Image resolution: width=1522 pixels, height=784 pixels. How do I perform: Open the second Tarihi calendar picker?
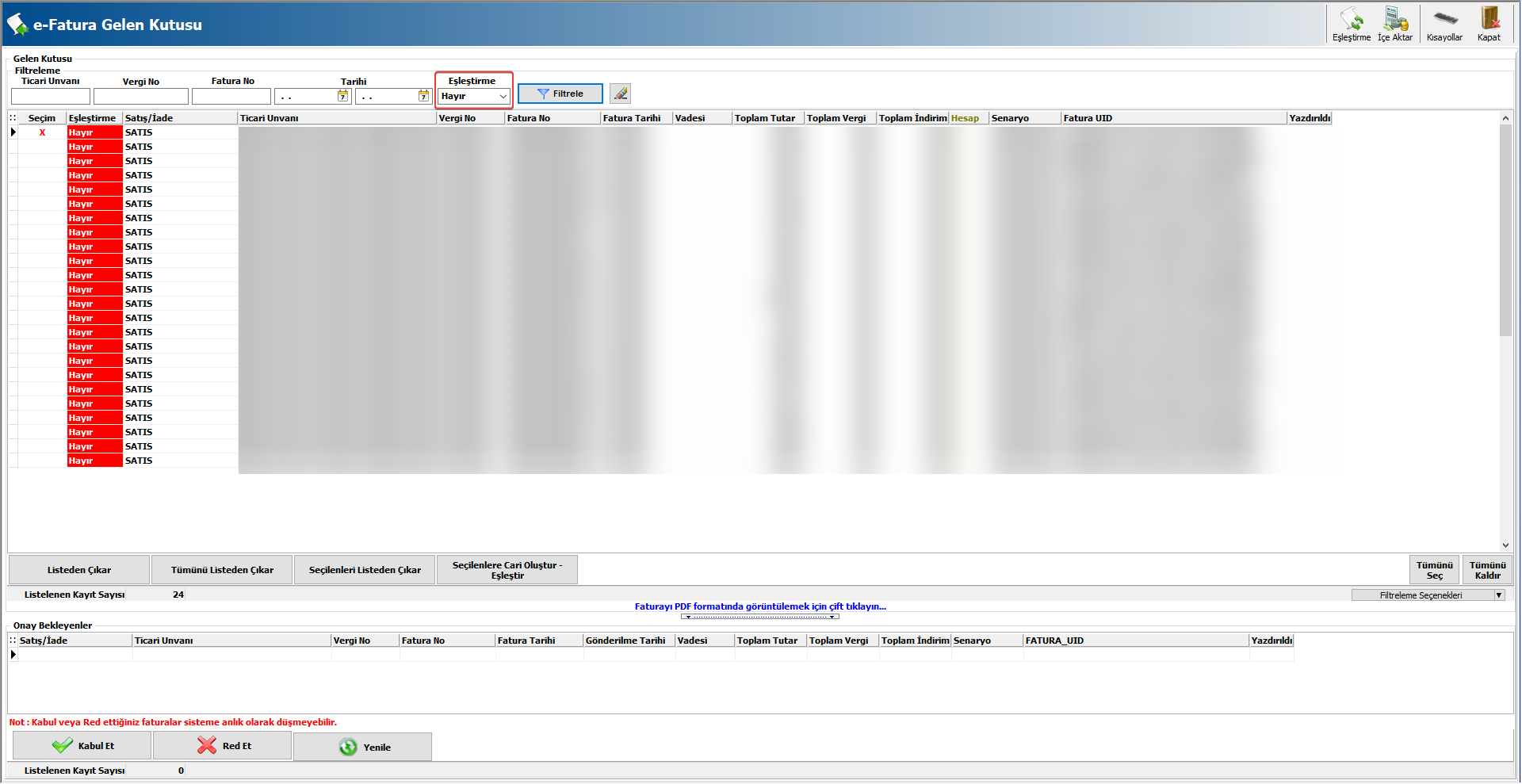pos(423,96)
